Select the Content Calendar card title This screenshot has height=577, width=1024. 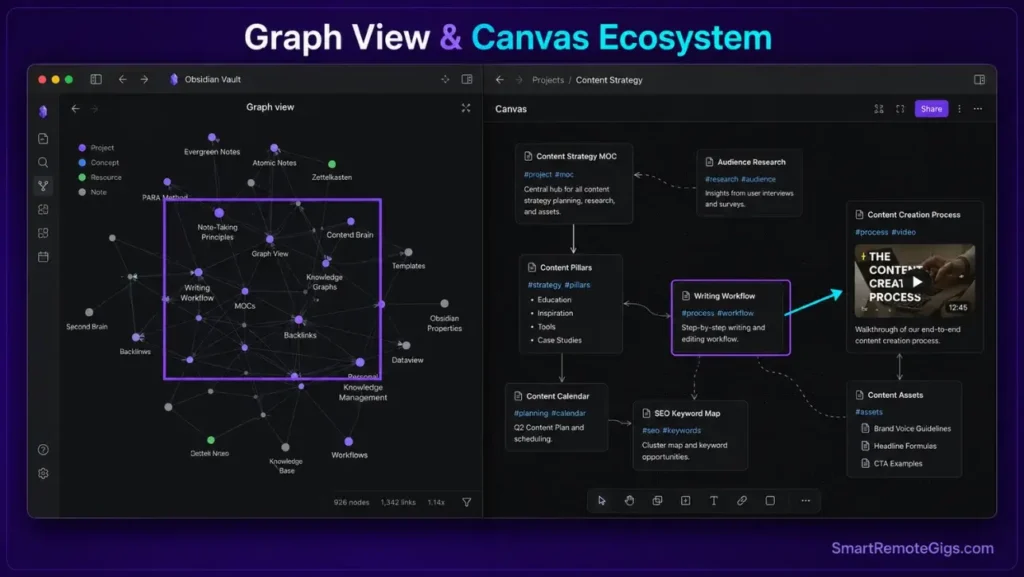pyautogui.click(x=558, y=396)
